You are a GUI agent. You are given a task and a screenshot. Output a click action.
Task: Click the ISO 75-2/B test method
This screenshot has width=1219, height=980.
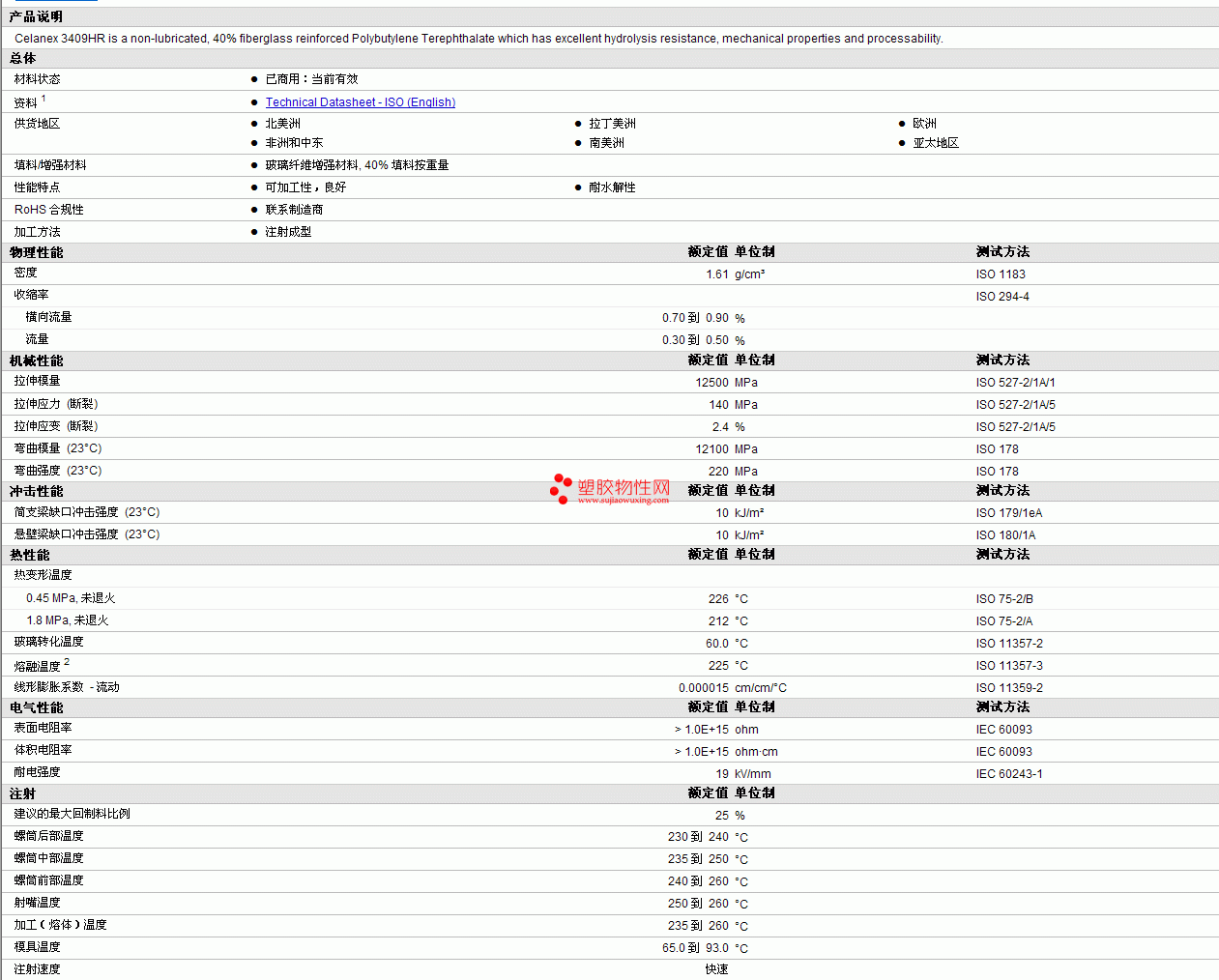(x=1004, y=599)
